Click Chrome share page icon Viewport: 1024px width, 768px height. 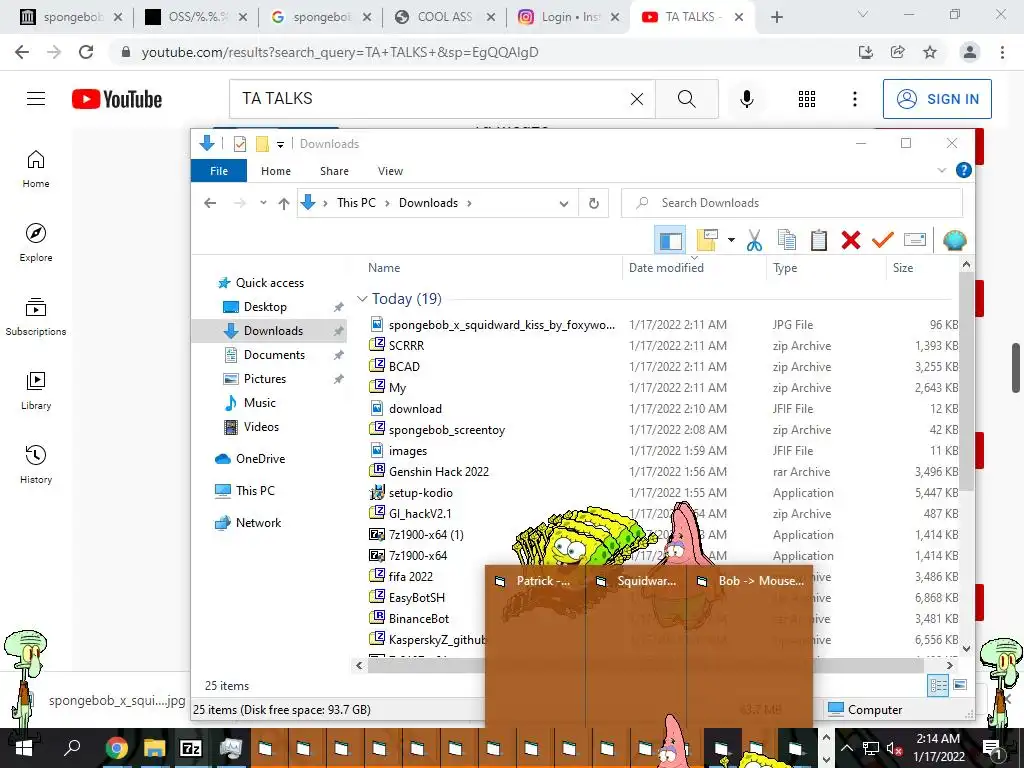point(897,52)
